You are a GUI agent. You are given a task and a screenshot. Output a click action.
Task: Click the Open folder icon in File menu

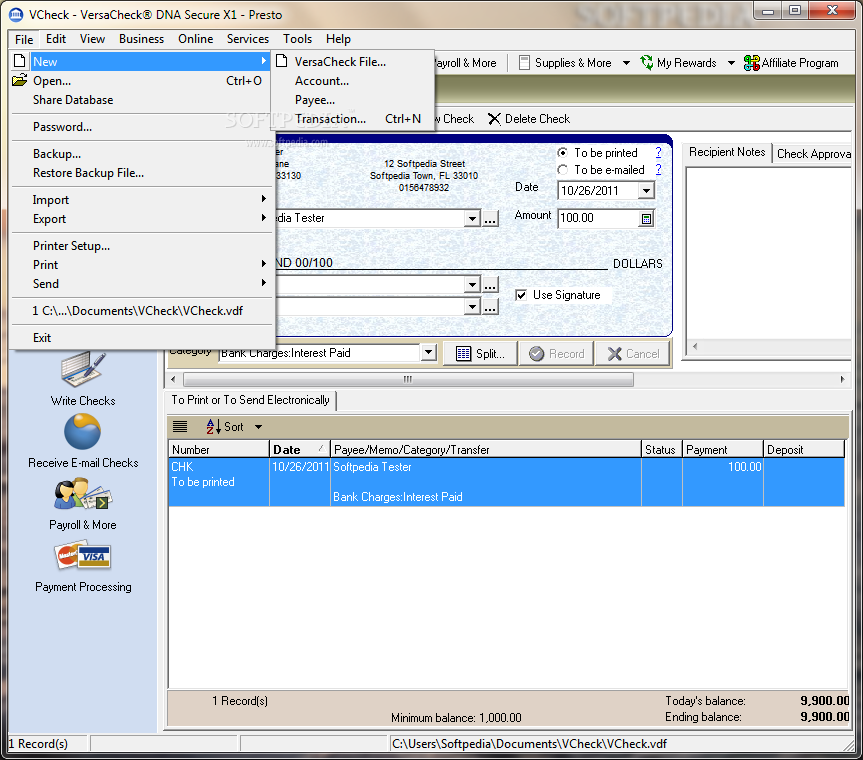pos(19,80)
